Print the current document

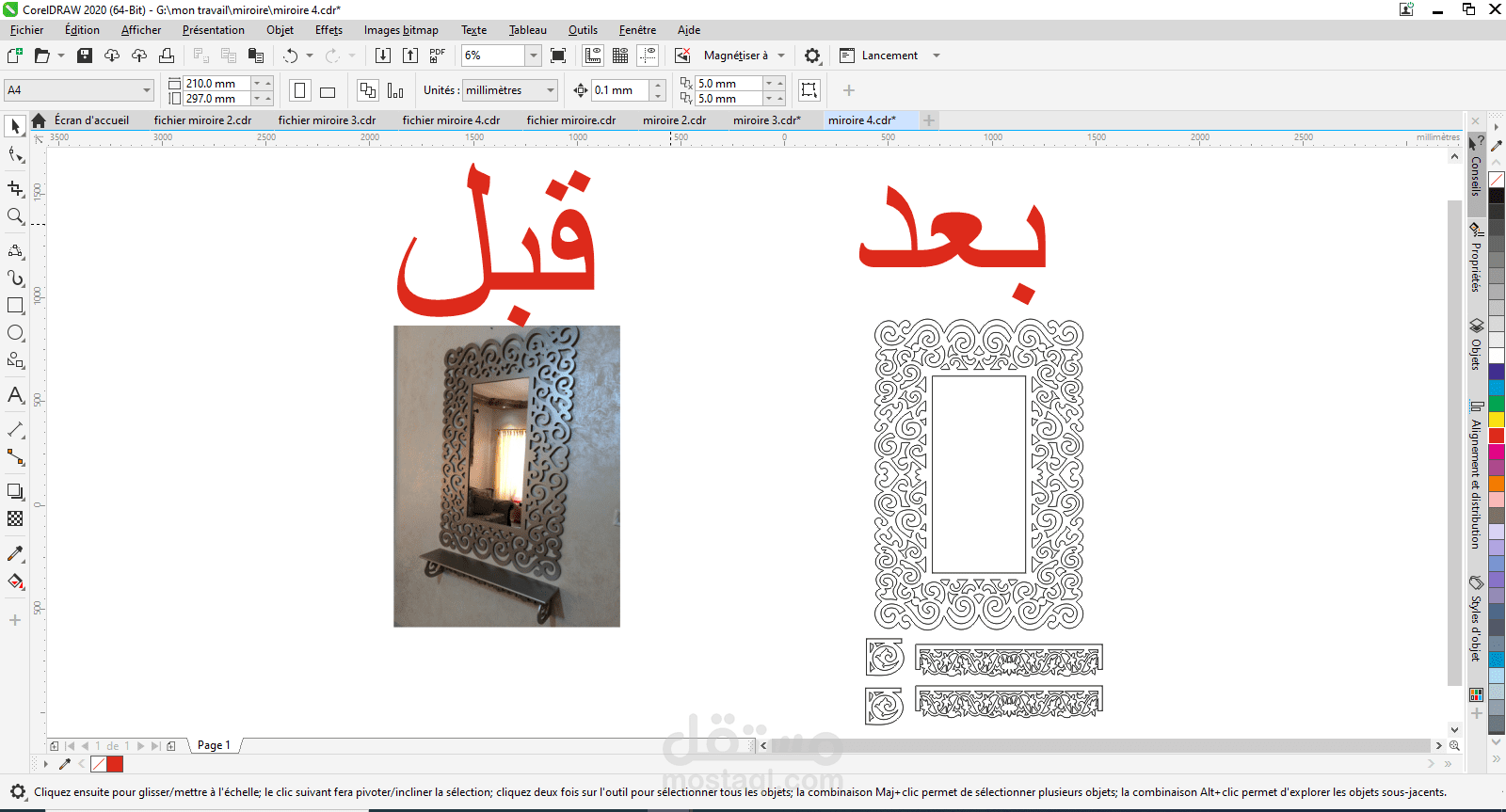[x=167, y=56]
